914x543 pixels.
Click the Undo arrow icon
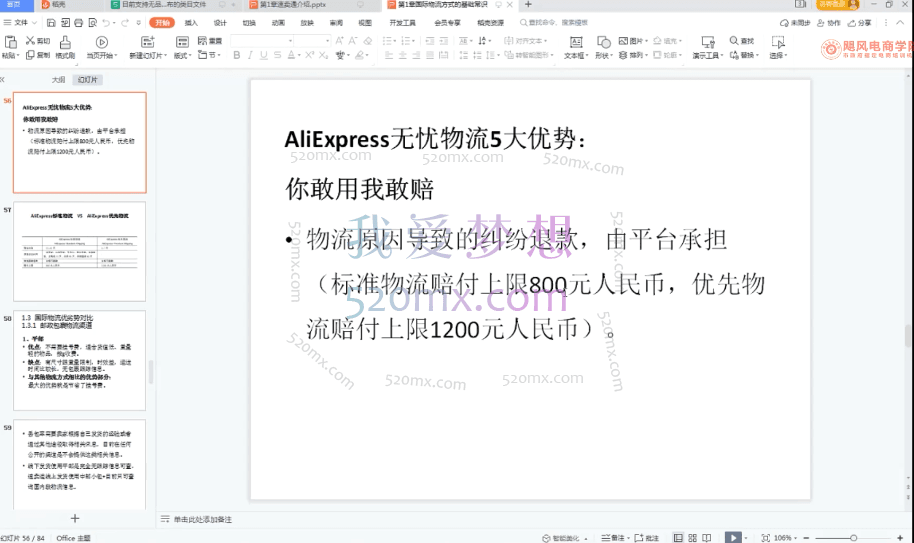click(x=106, y=23)
